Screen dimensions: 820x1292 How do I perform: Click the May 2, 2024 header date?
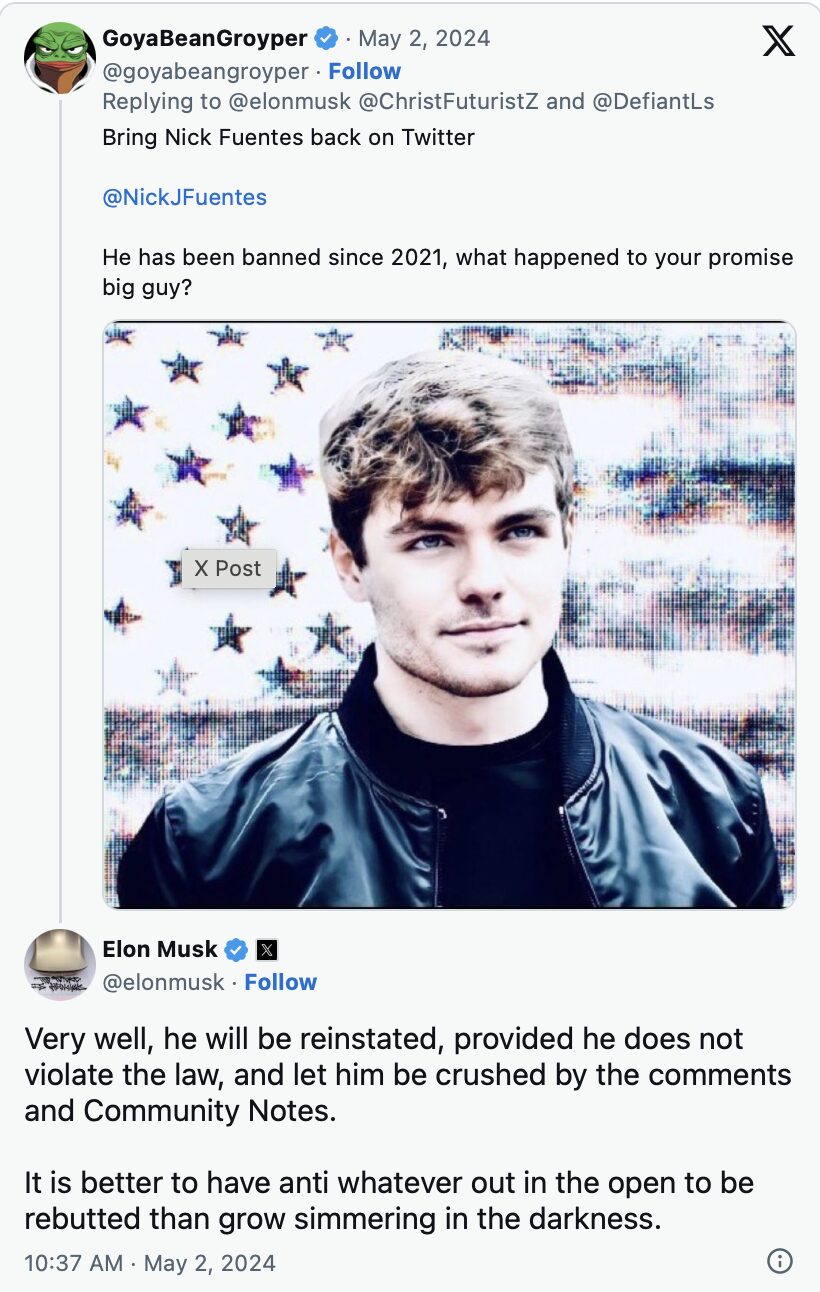point(424,39)
